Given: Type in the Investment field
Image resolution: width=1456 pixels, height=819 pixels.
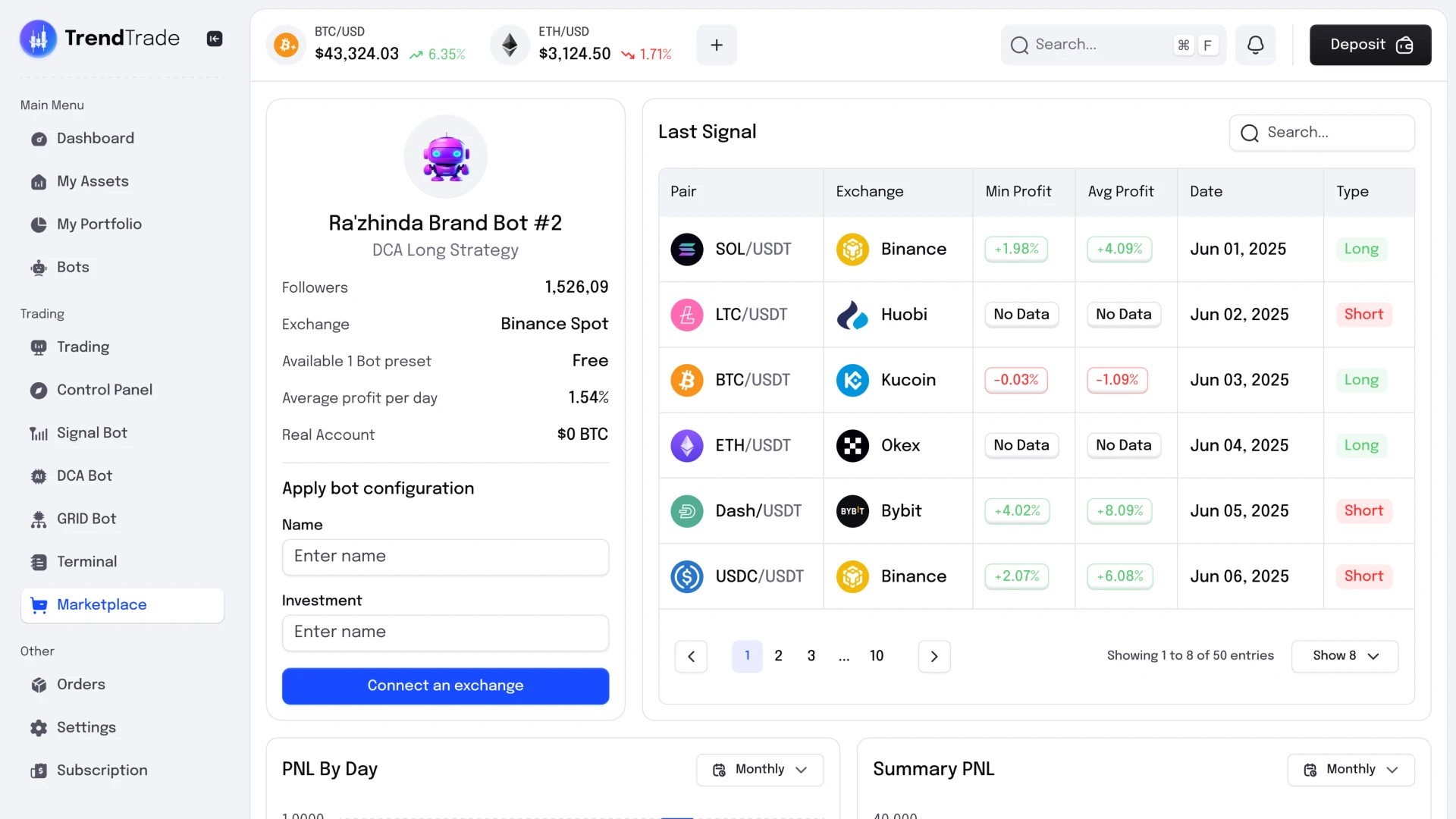Looking at the screenshot, I should point(444,632).
